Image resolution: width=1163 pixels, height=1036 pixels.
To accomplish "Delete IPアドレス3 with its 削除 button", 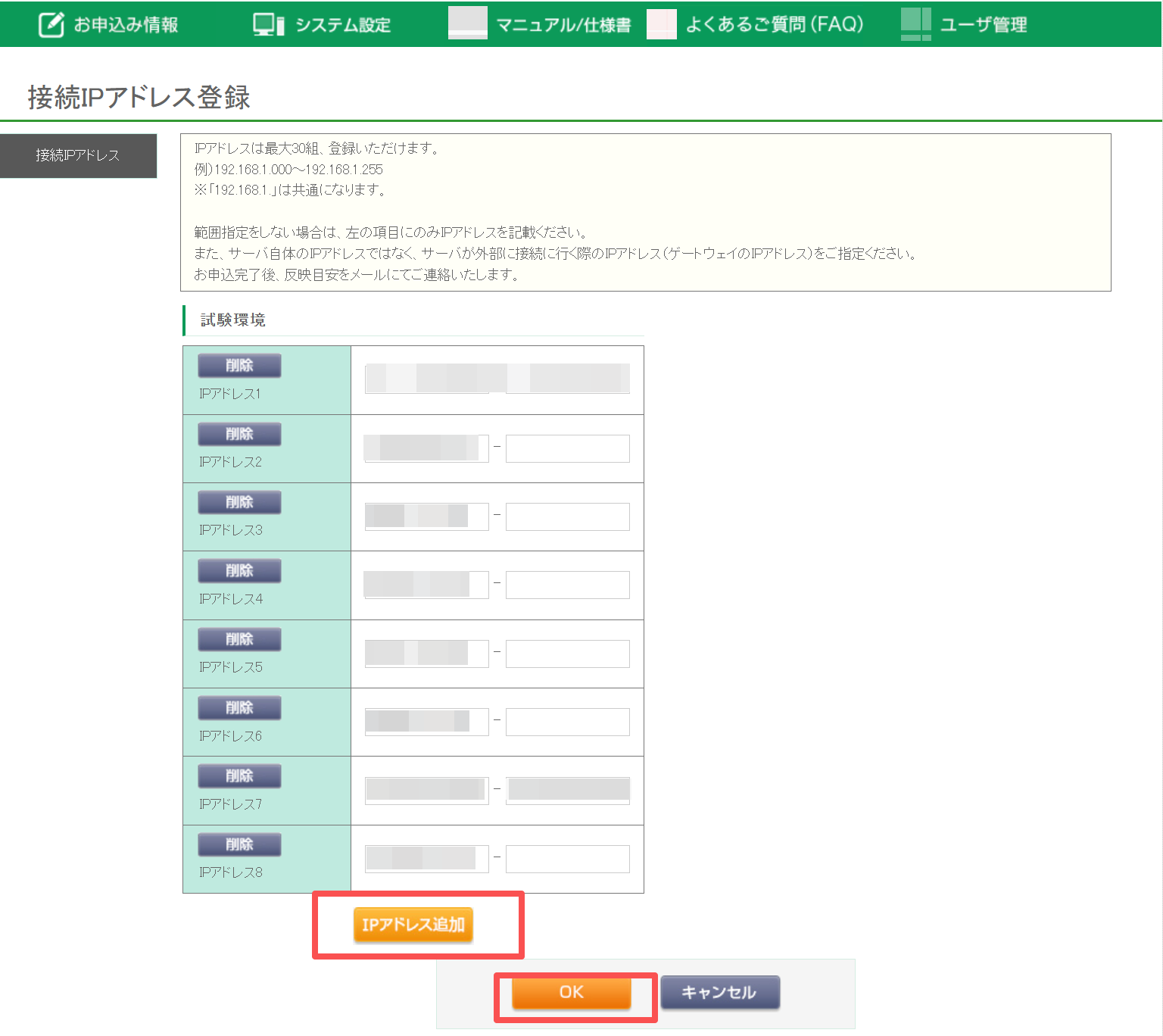I will 239,502.
